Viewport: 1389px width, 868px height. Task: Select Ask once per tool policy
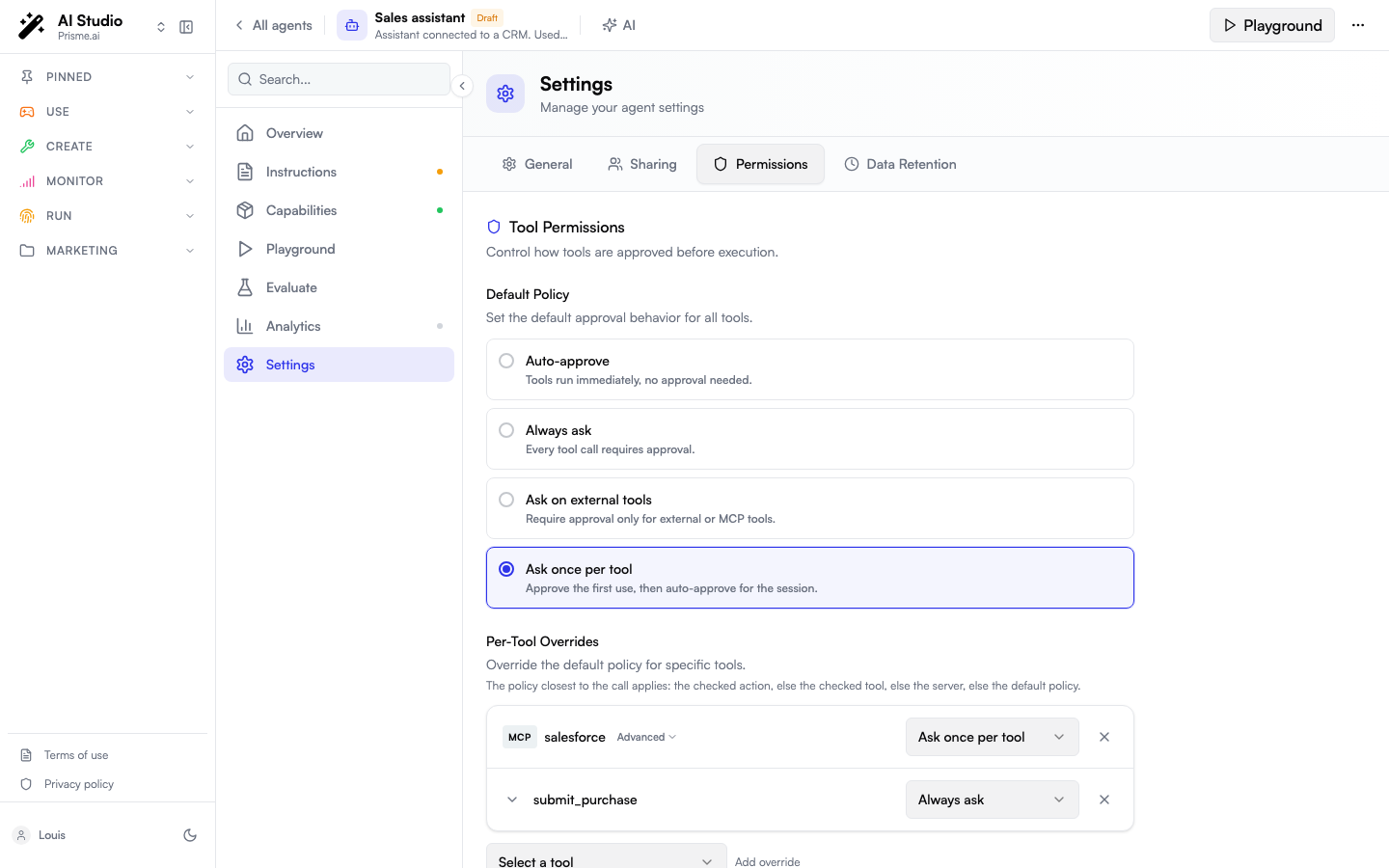[x=810, y=578]
